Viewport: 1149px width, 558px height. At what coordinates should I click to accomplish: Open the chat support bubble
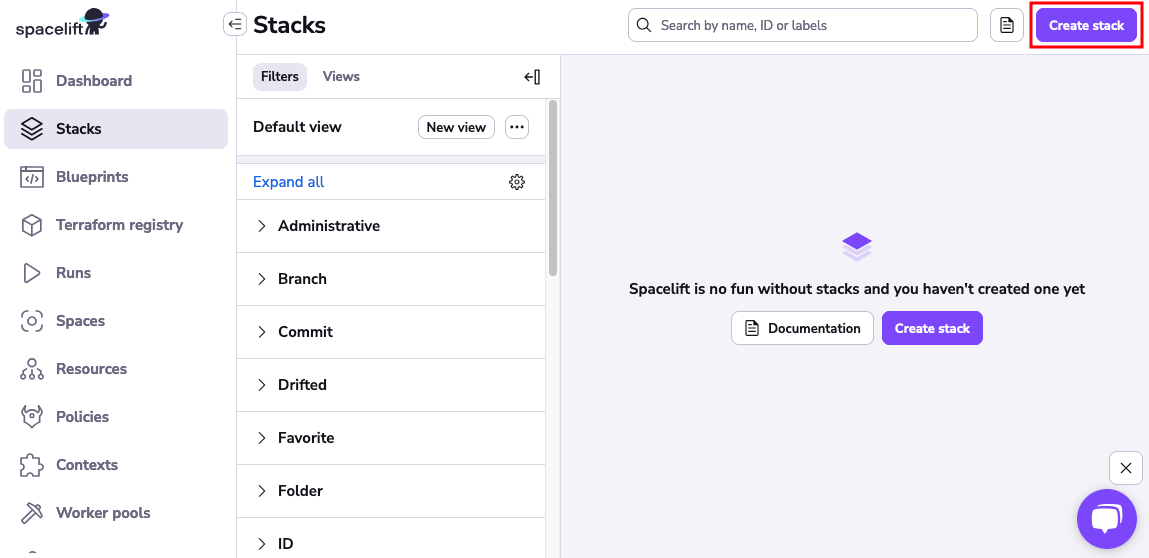pos(1106,518)
